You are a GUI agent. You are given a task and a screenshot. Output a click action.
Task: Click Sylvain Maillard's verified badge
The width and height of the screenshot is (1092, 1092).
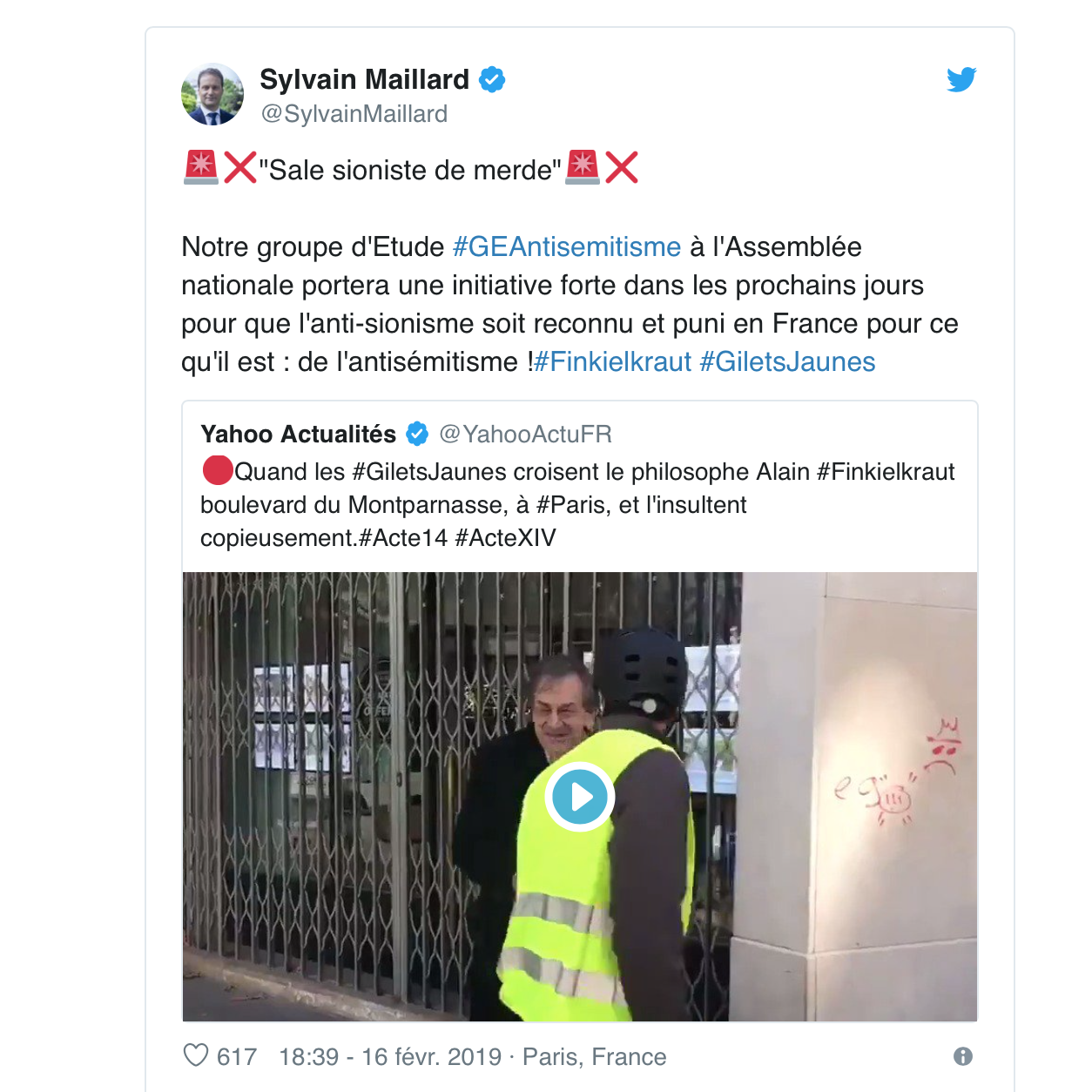pos(492,79)
